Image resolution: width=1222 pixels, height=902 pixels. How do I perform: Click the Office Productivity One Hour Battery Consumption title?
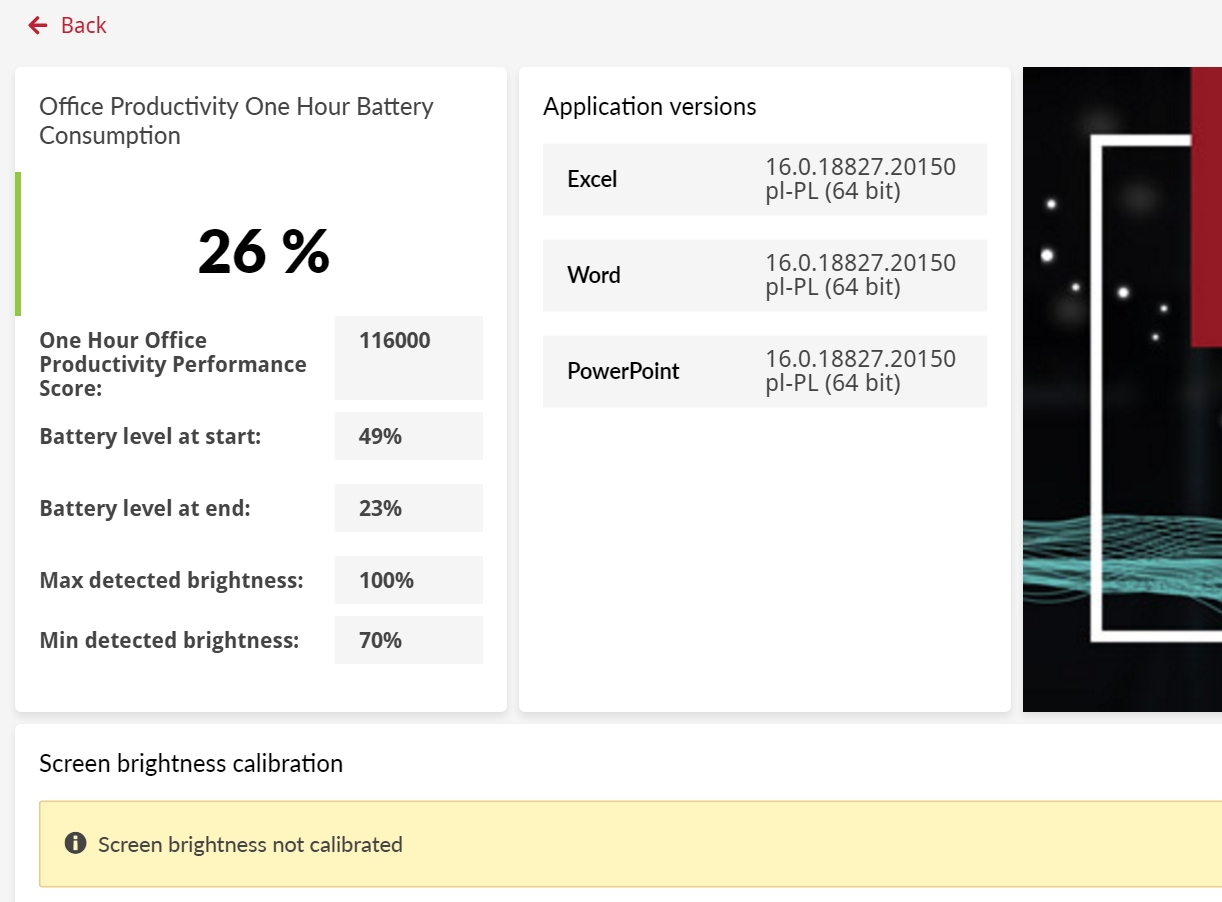(236, 121)
